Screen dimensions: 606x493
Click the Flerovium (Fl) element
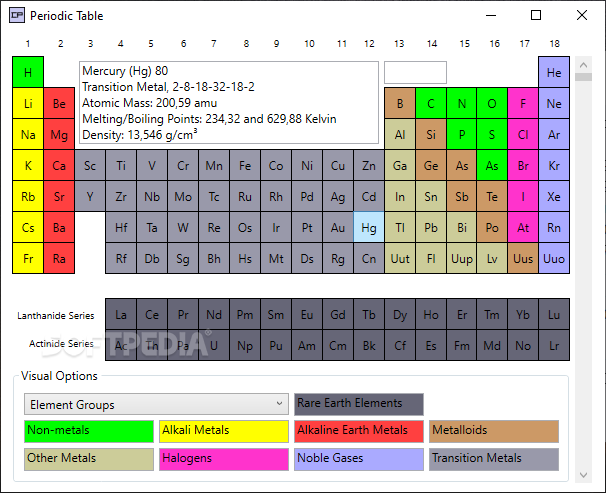point(431,258)
